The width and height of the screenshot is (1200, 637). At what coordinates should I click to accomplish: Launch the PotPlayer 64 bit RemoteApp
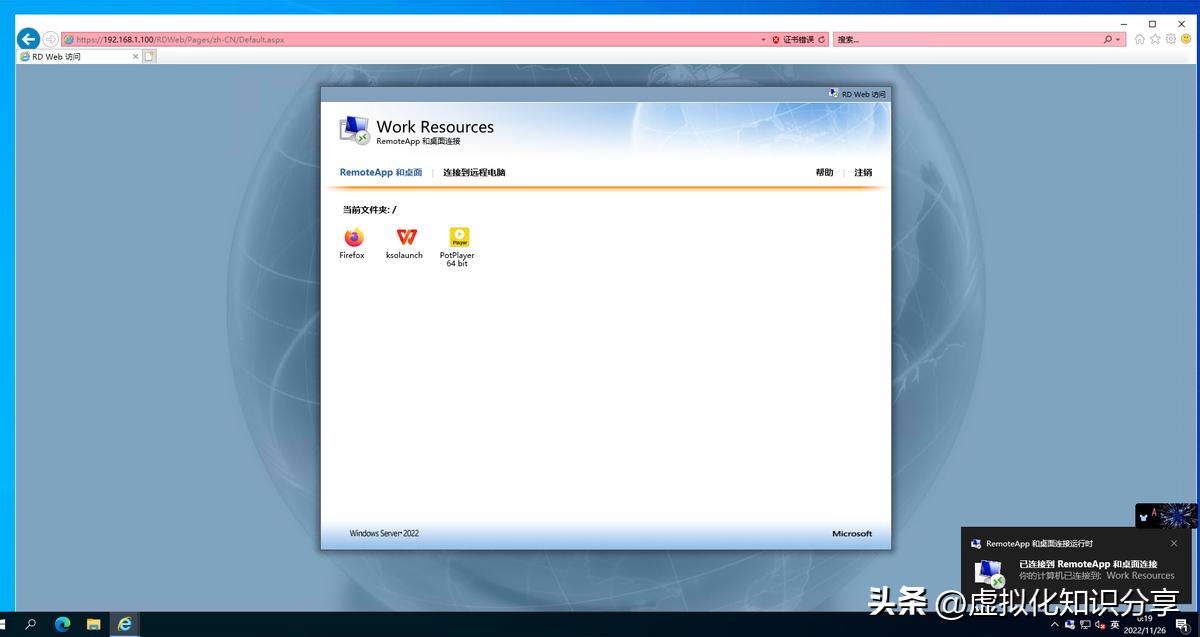457,240
